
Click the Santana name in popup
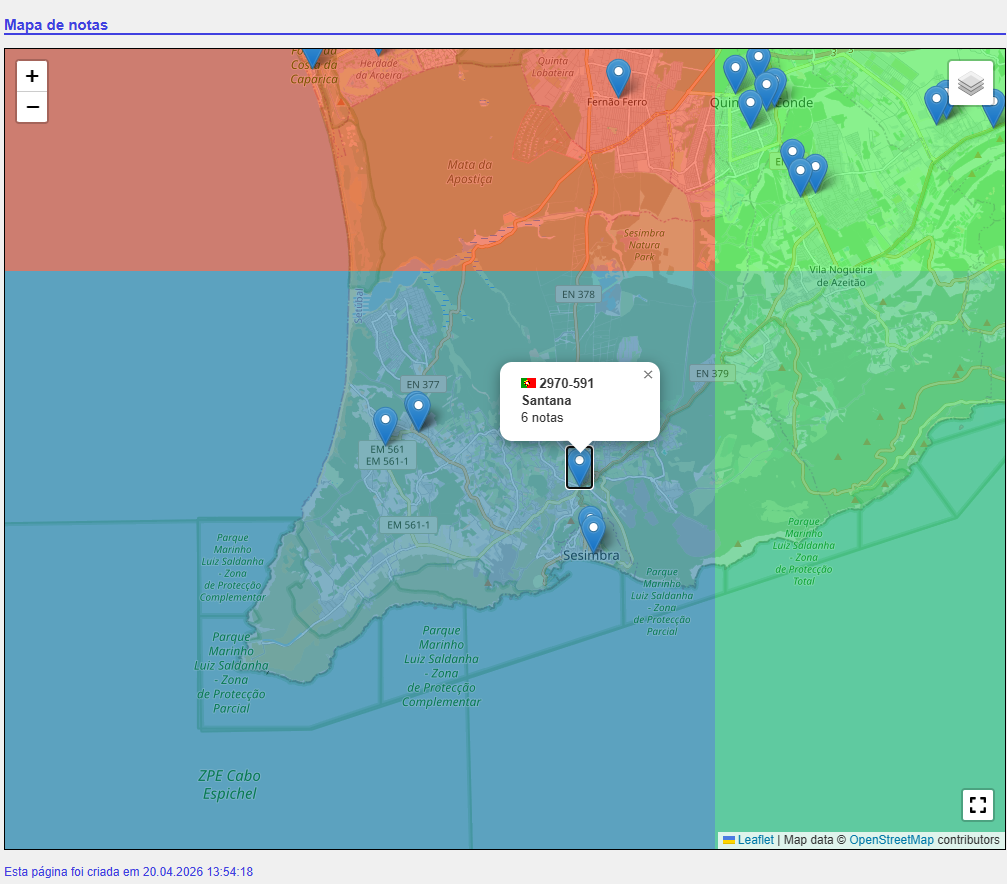pos(547,400)
